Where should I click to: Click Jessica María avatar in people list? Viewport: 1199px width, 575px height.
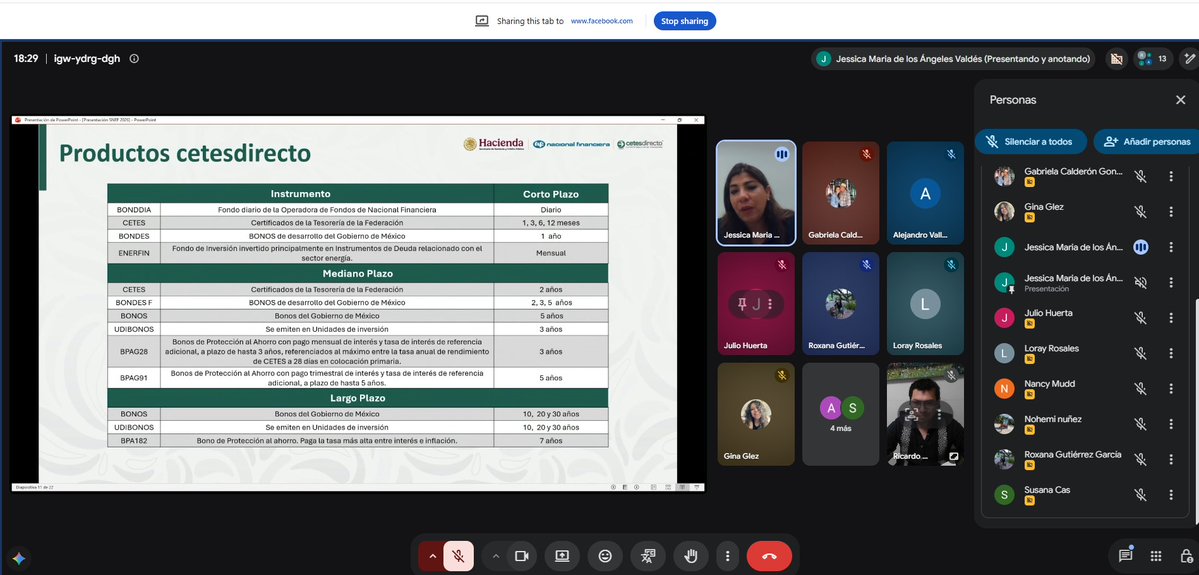[1004, 247]
